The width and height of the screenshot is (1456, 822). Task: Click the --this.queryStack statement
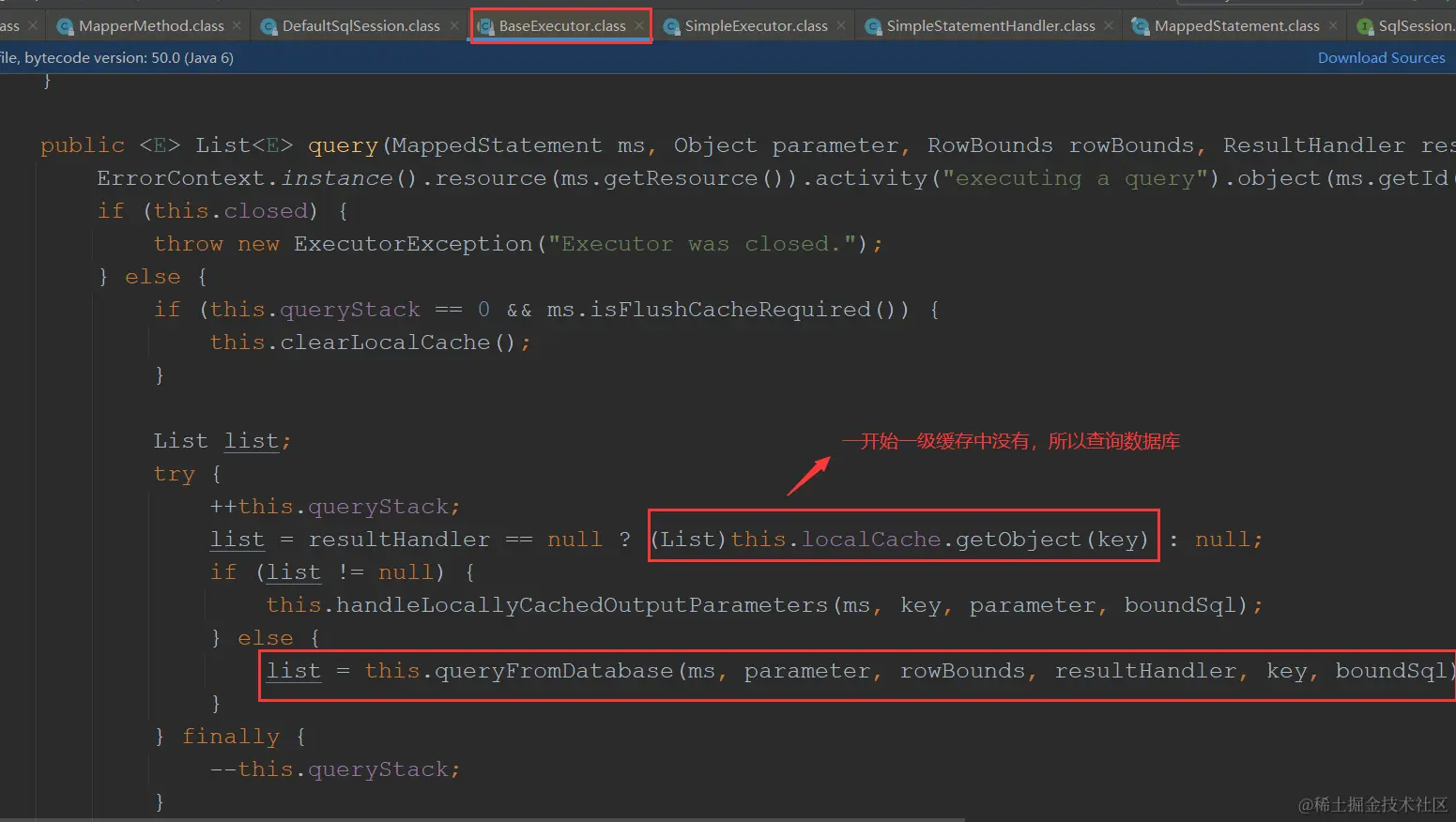pos(335,769)
